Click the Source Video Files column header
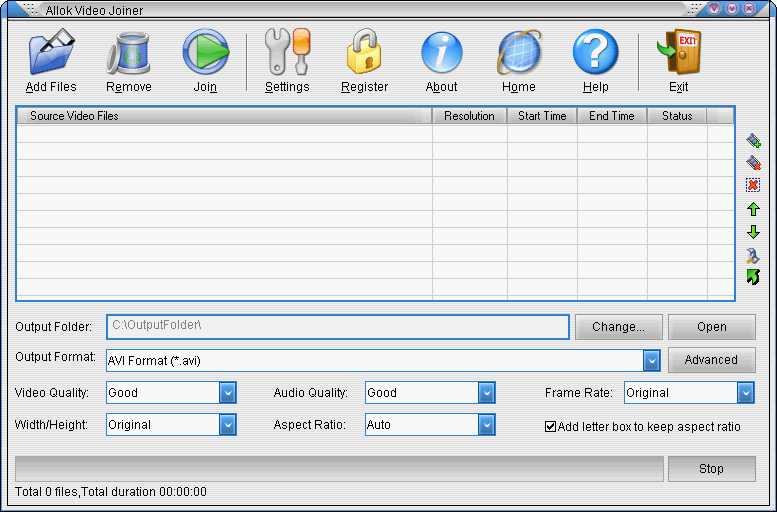The image size is (777, 512). 224,116
